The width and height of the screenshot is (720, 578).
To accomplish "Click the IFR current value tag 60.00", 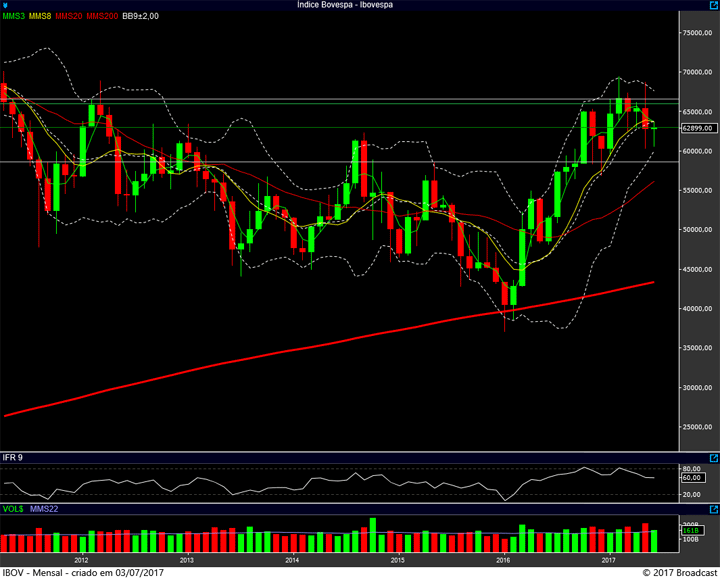I will point(691,477).
